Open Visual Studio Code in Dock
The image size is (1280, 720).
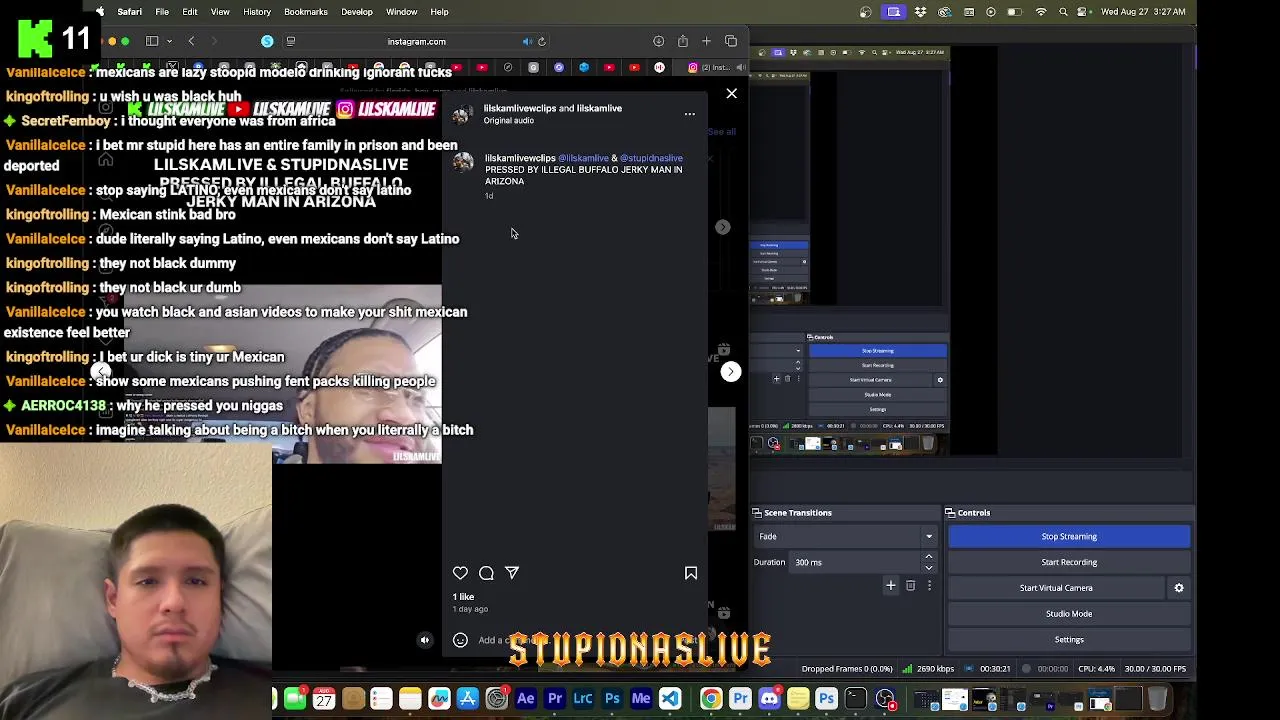(670, 698)
